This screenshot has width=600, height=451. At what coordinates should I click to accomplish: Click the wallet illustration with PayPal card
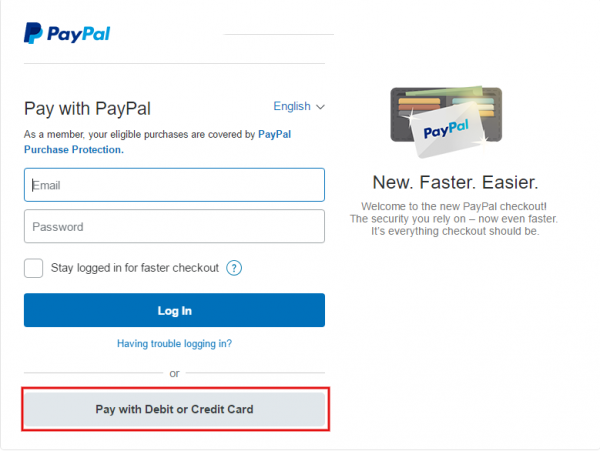click(x=446, y=122)
